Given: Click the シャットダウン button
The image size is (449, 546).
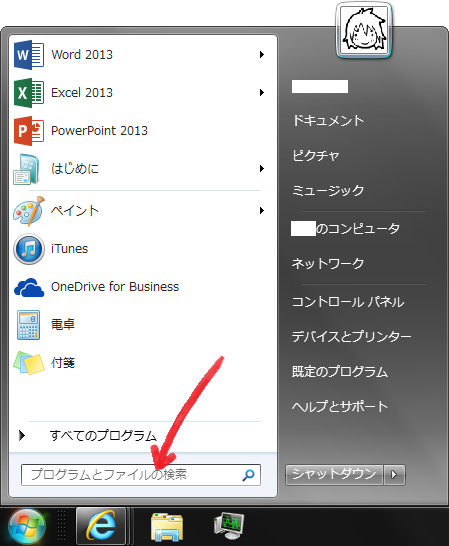Looking at the screenshot, I should point(334,475).
